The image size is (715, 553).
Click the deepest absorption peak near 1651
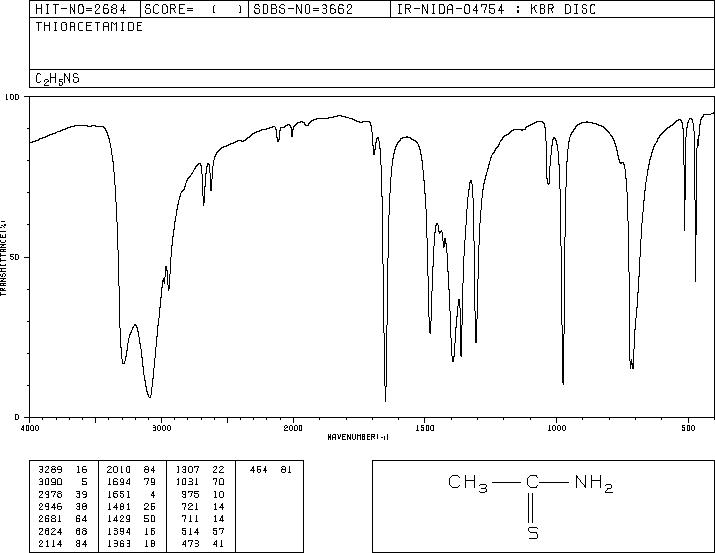point(386,400)
